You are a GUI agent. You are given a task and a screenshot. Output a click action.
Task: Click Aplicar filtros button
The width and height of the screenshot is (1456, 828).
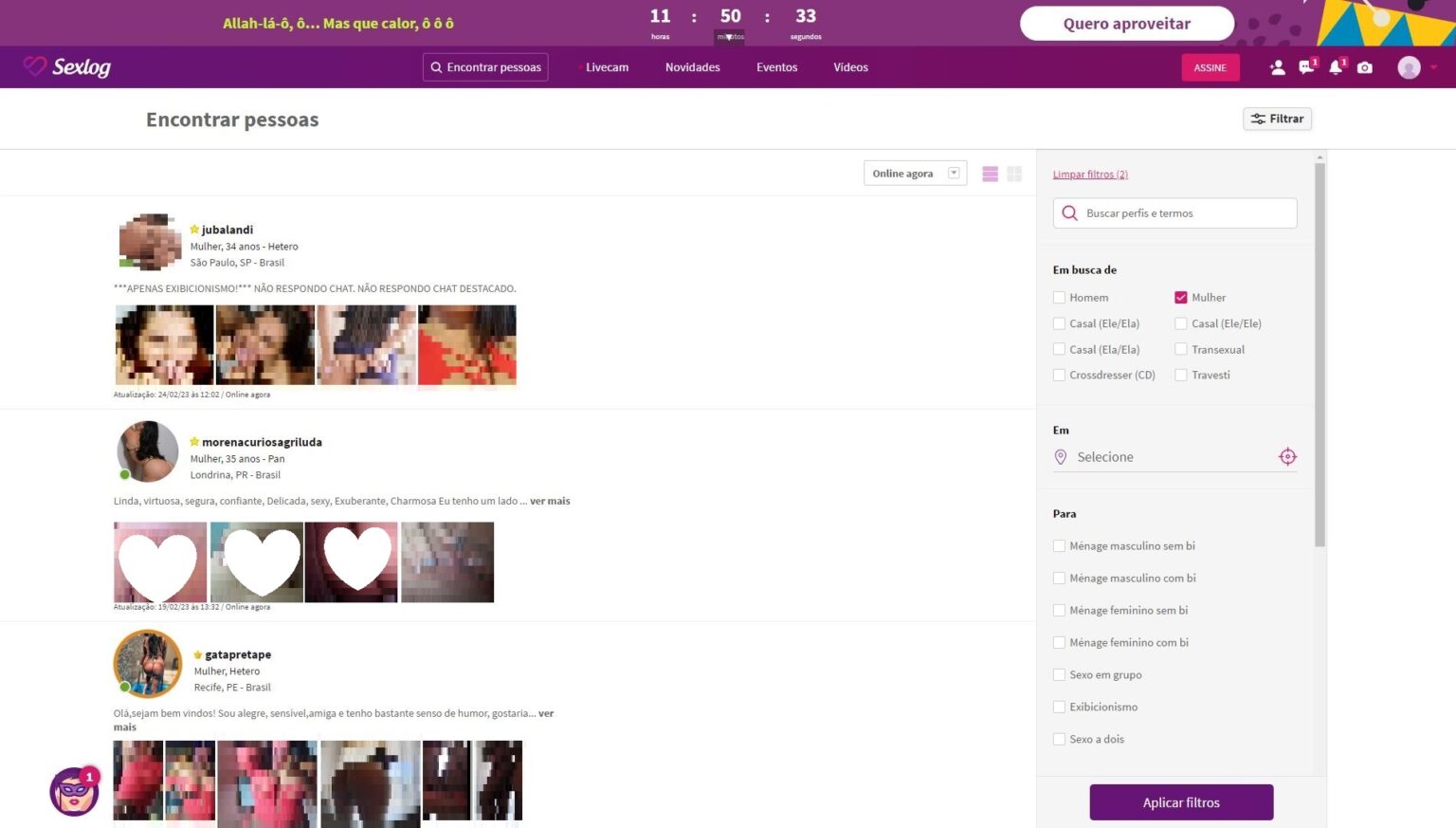tap(1181, 802)
